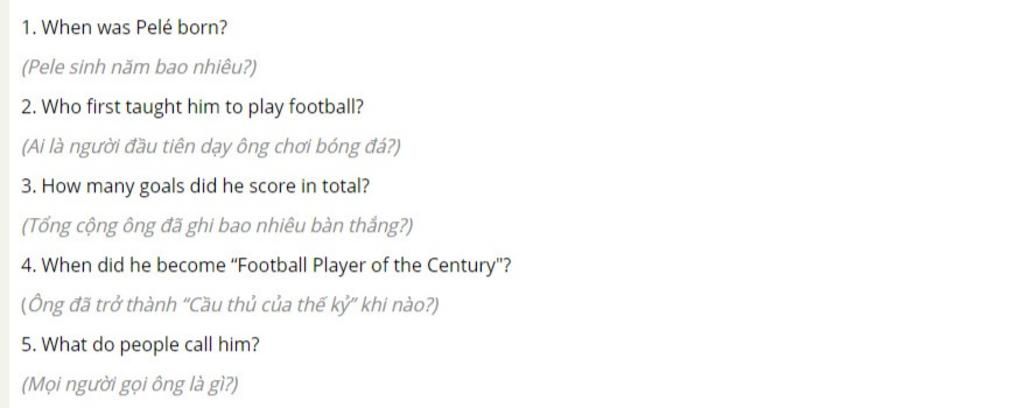
Task: Click the word 'total' in question 3
Action: [x=340, y=187]
